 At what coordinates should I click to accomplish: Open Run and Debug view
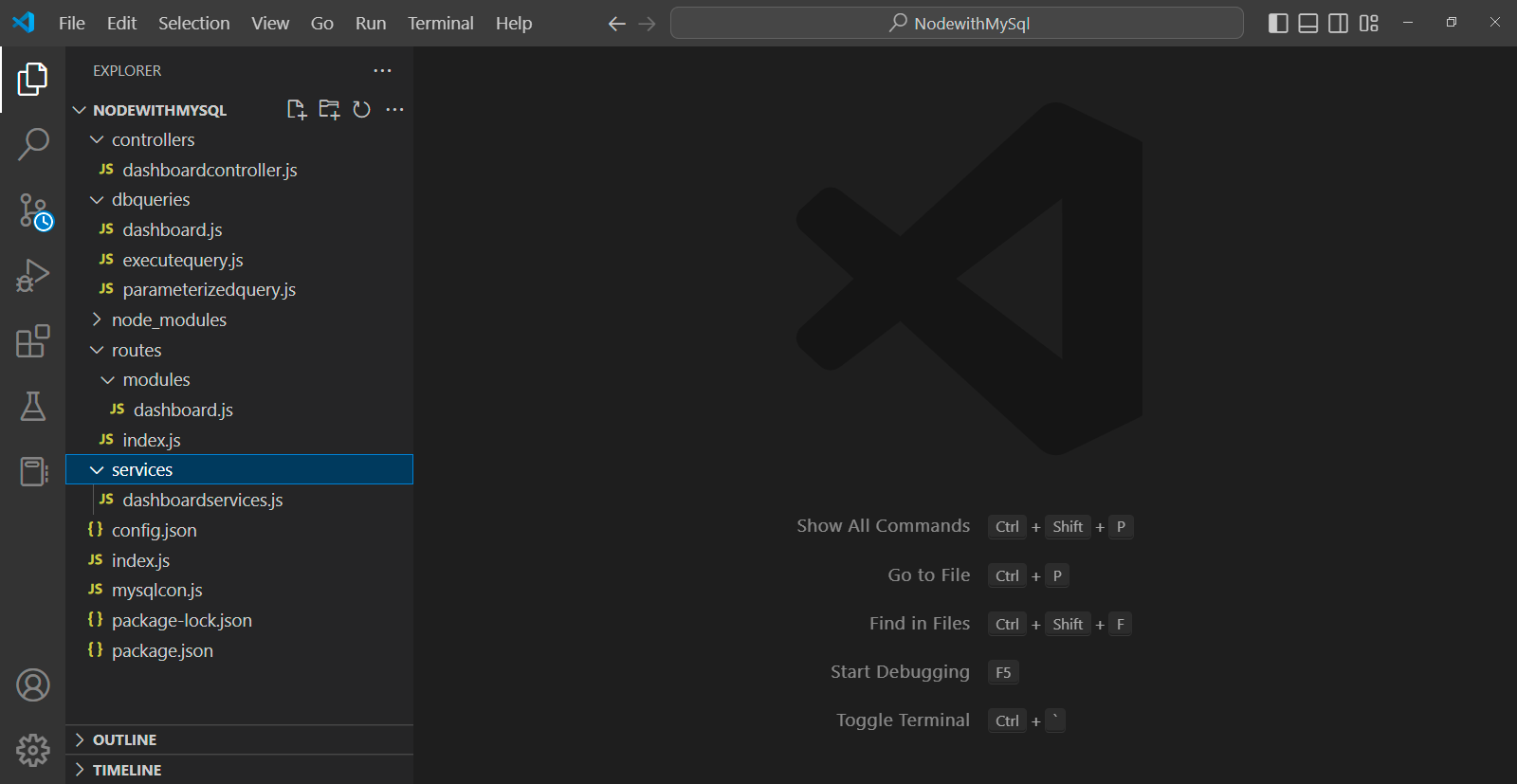[32, 276]
